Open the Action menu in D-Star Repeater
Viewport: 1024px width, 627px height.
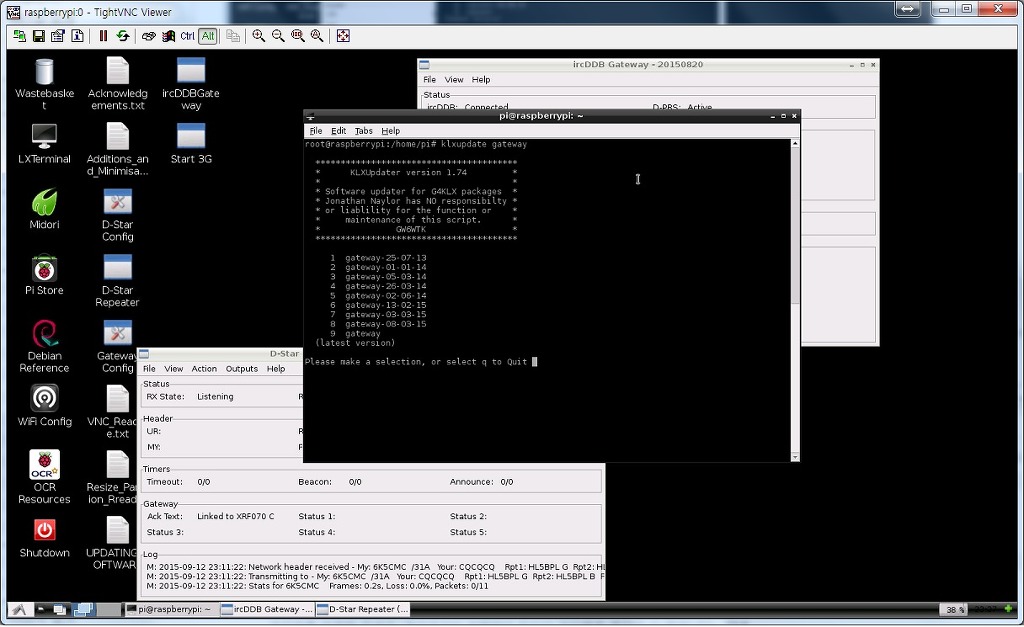tap(204, 369)
